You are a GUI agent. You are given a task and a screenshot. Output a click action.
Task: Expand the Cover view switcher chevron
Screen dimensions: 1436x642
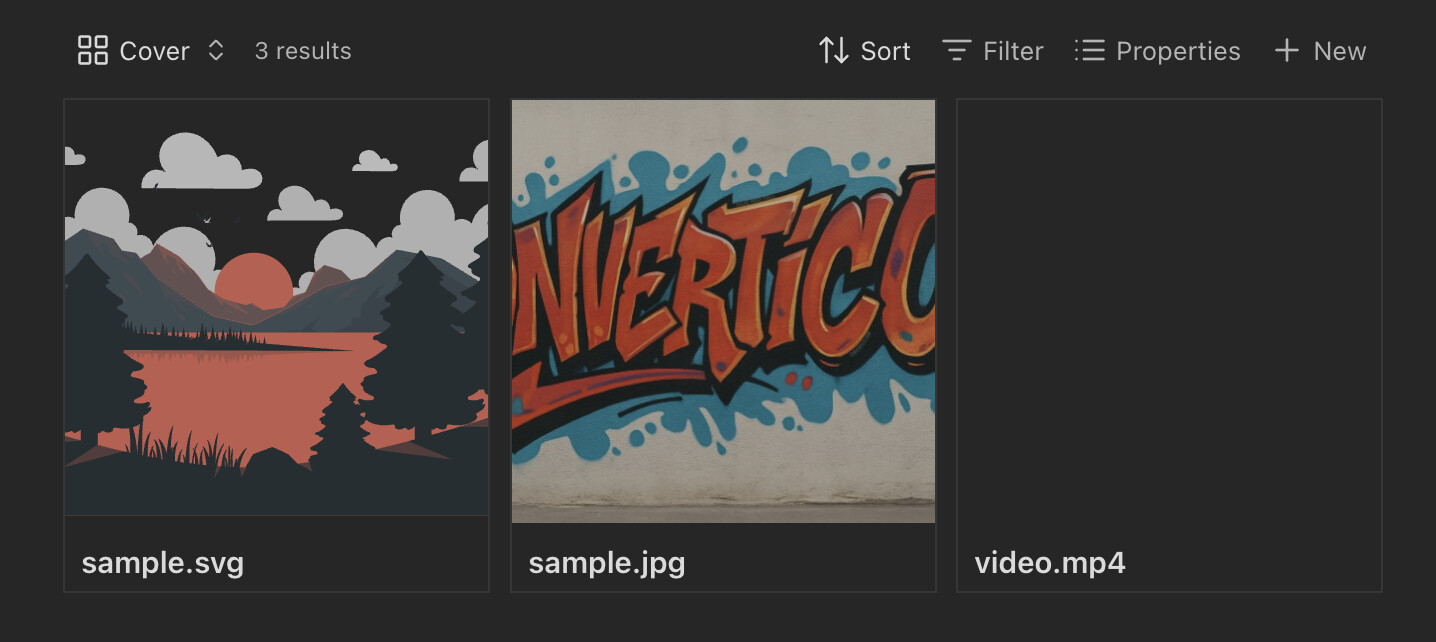click(x=216, y=51)
